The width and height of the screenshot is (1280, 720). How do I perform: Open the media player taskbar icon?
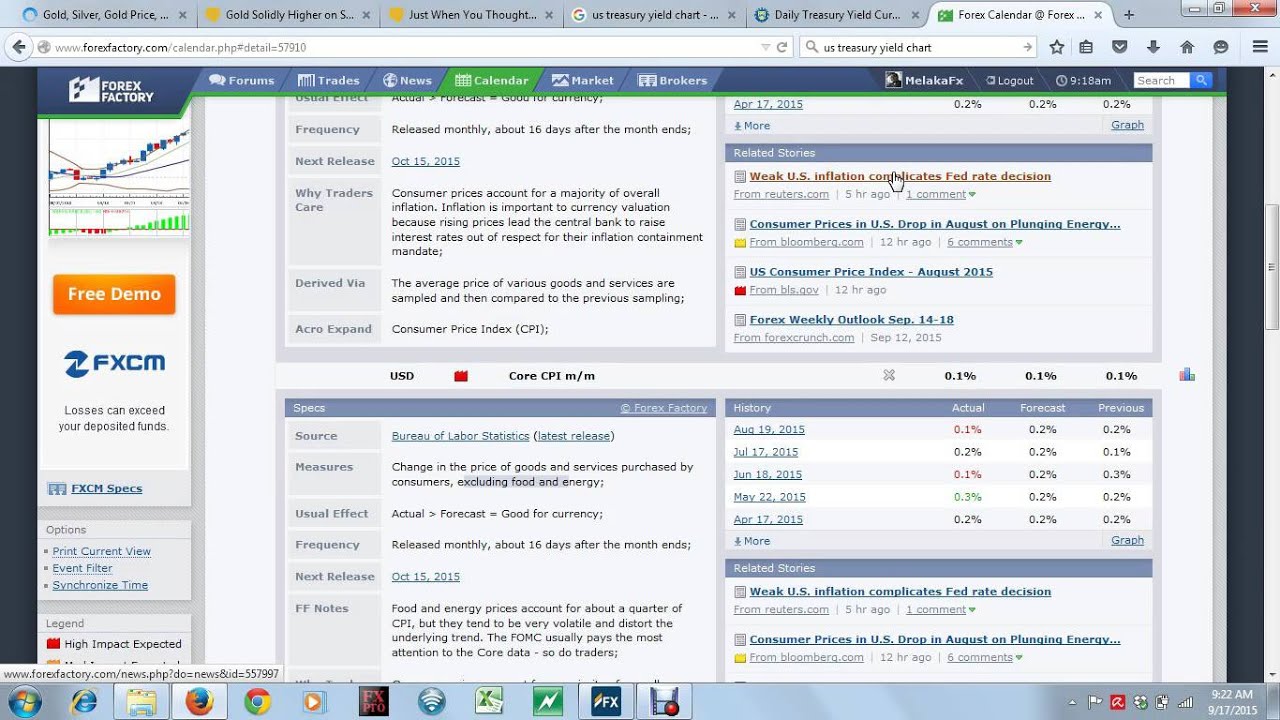[315, 701]
